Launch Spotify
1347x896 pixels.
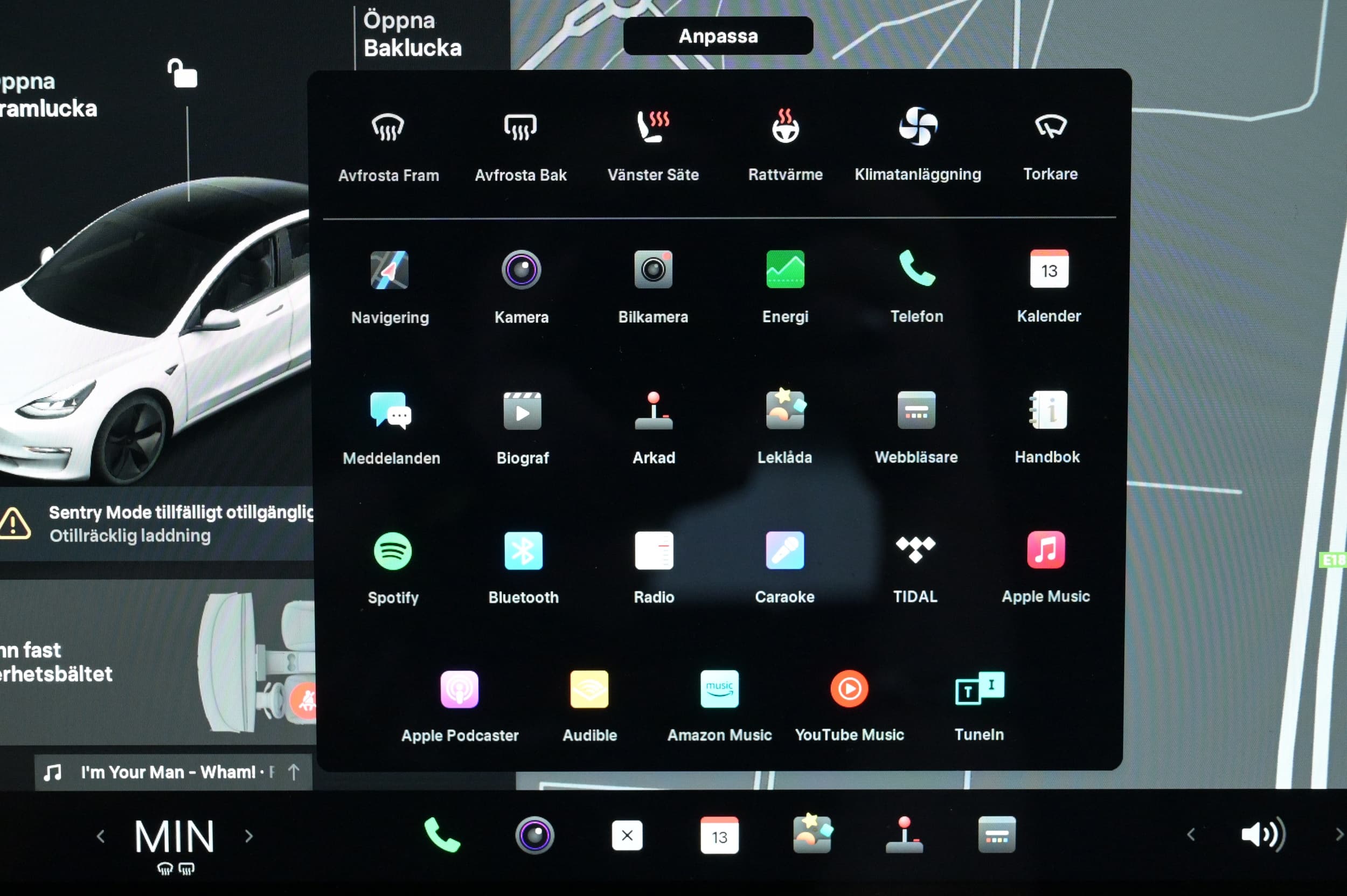[x=393, y=569]
